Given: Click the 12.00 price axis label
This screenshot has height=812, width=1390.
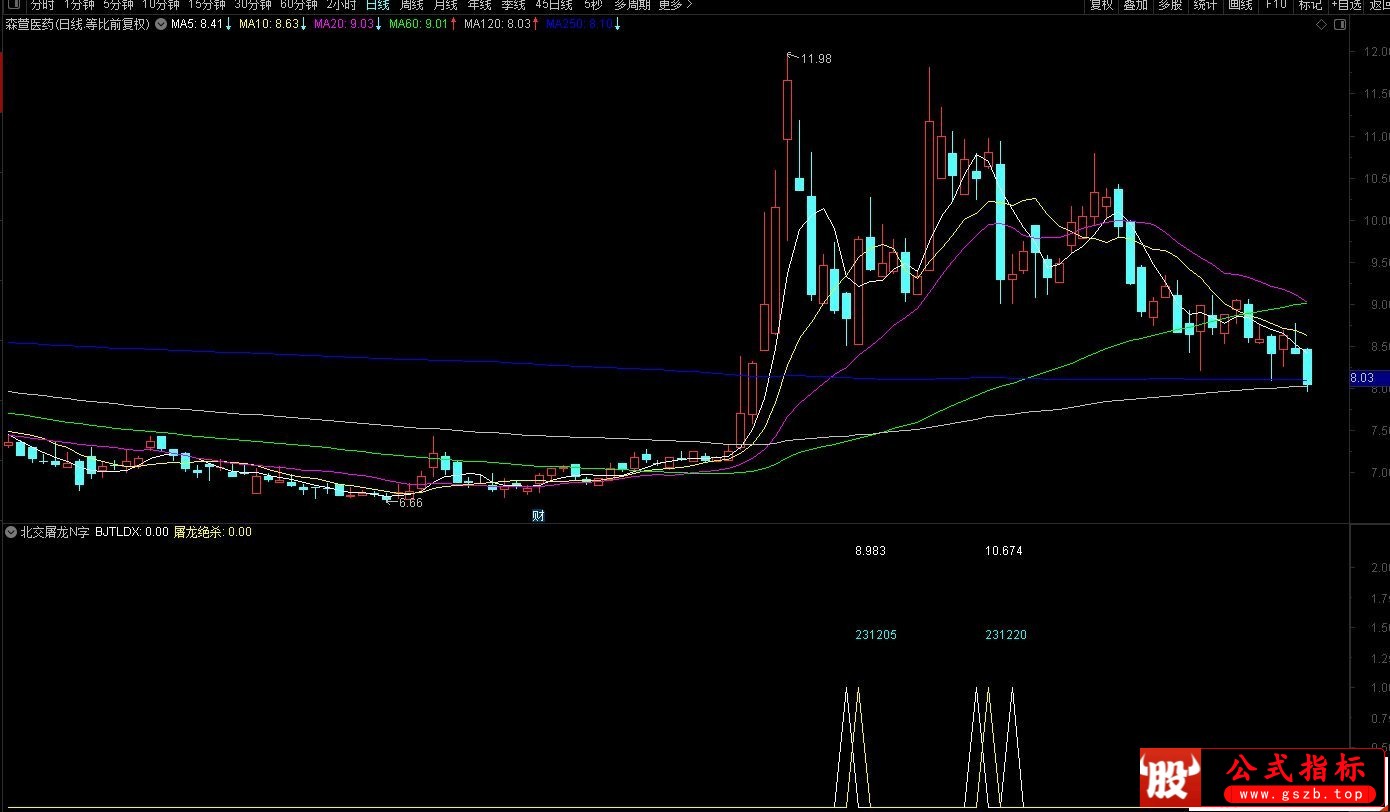Looking at the screenshot, I should [1378, 51].
